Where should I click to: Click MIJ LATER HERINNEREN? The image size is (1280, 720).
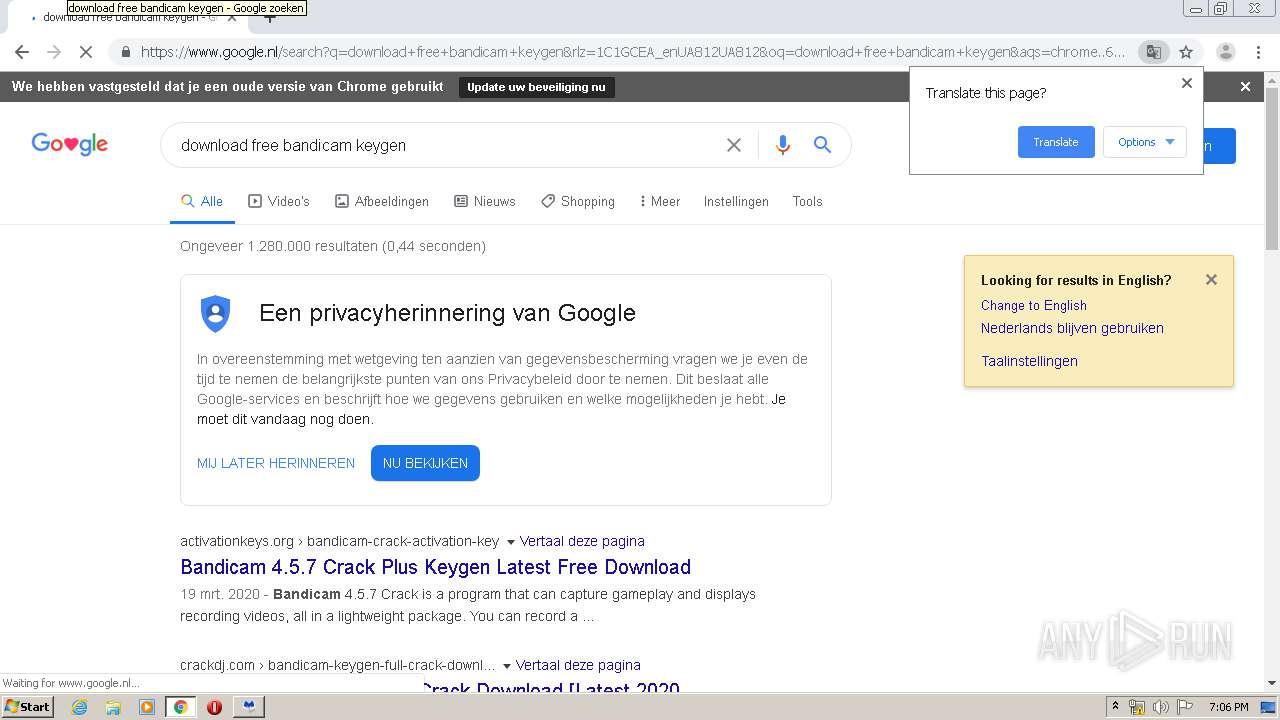[x=276, y=463]
